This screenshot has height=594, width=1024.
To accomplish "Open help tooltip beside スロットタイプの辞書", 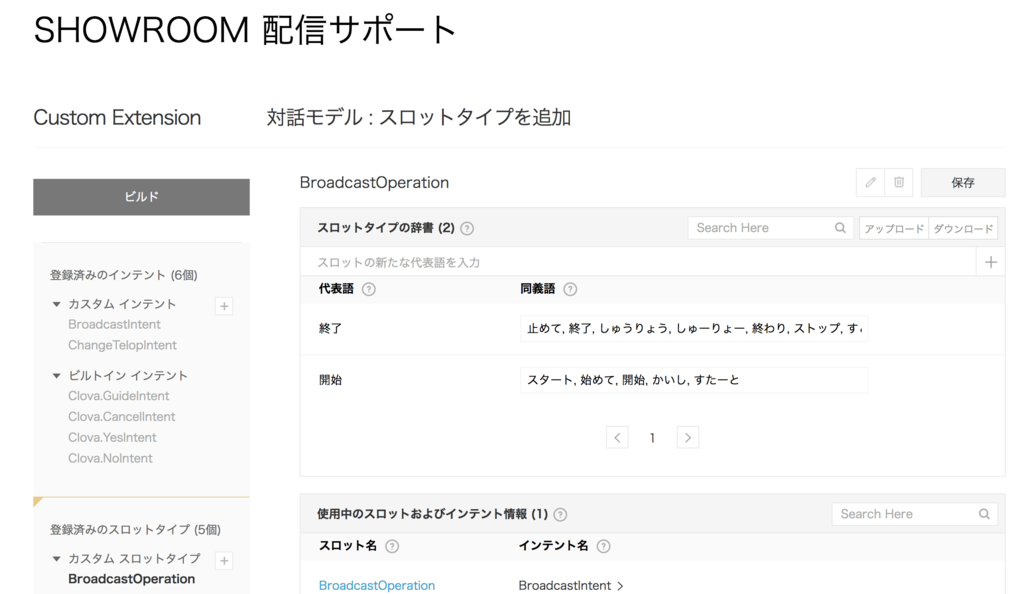I will (x=466, y=227).
